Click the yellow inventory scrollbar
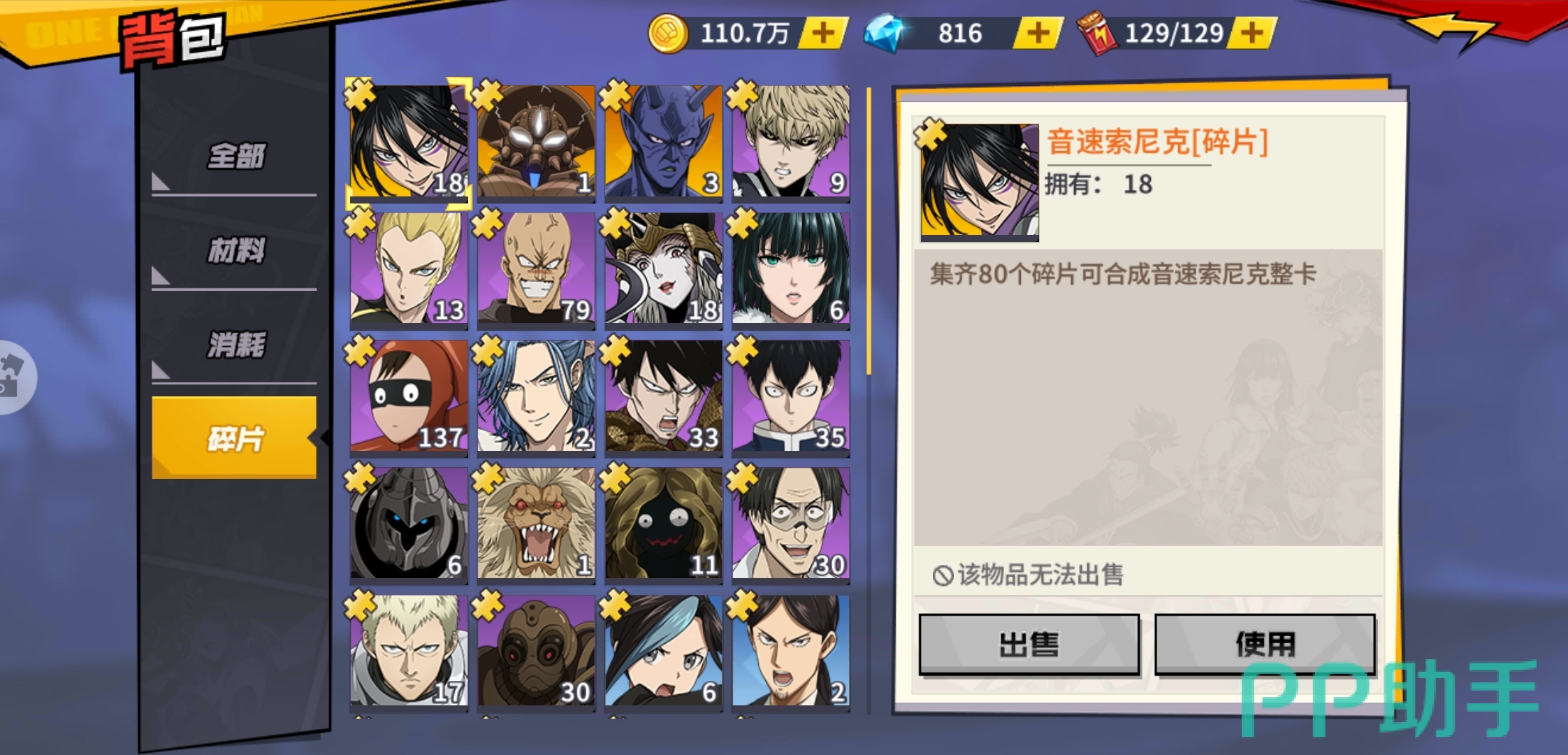The width and height of the screenshot is (1568, 755). pos(869,231)
